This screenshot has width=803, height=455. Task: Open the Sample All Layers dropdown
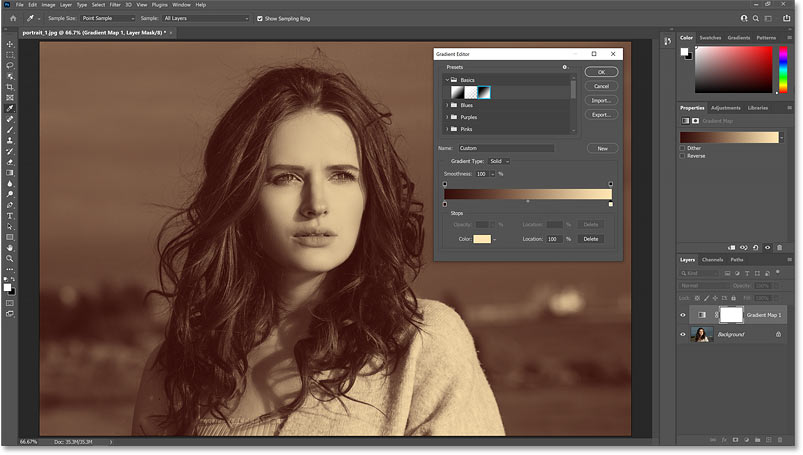(206, 18)
